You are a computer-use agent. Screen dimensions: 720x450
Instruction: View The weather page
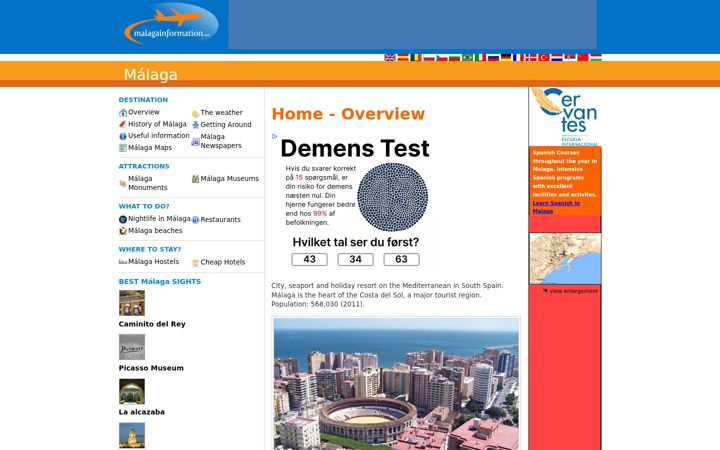pyautogui.click(x=221, y=112)
